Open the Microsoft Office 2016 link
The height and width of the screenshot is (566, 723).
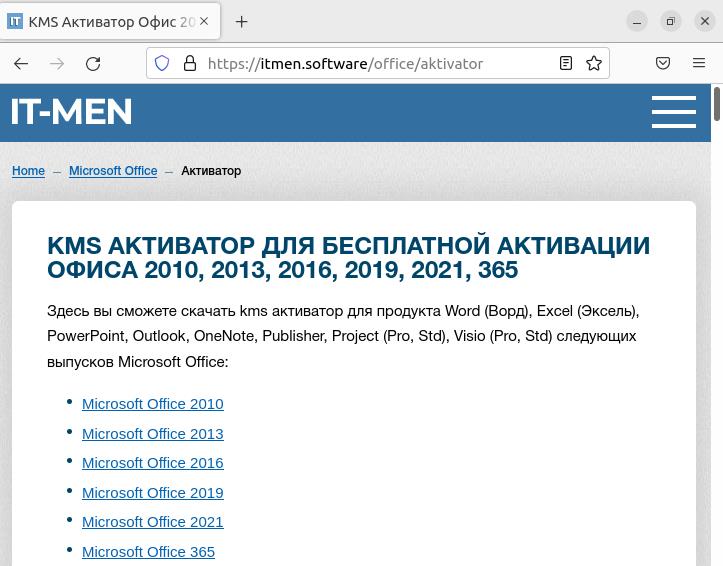[x=152, y=463]
